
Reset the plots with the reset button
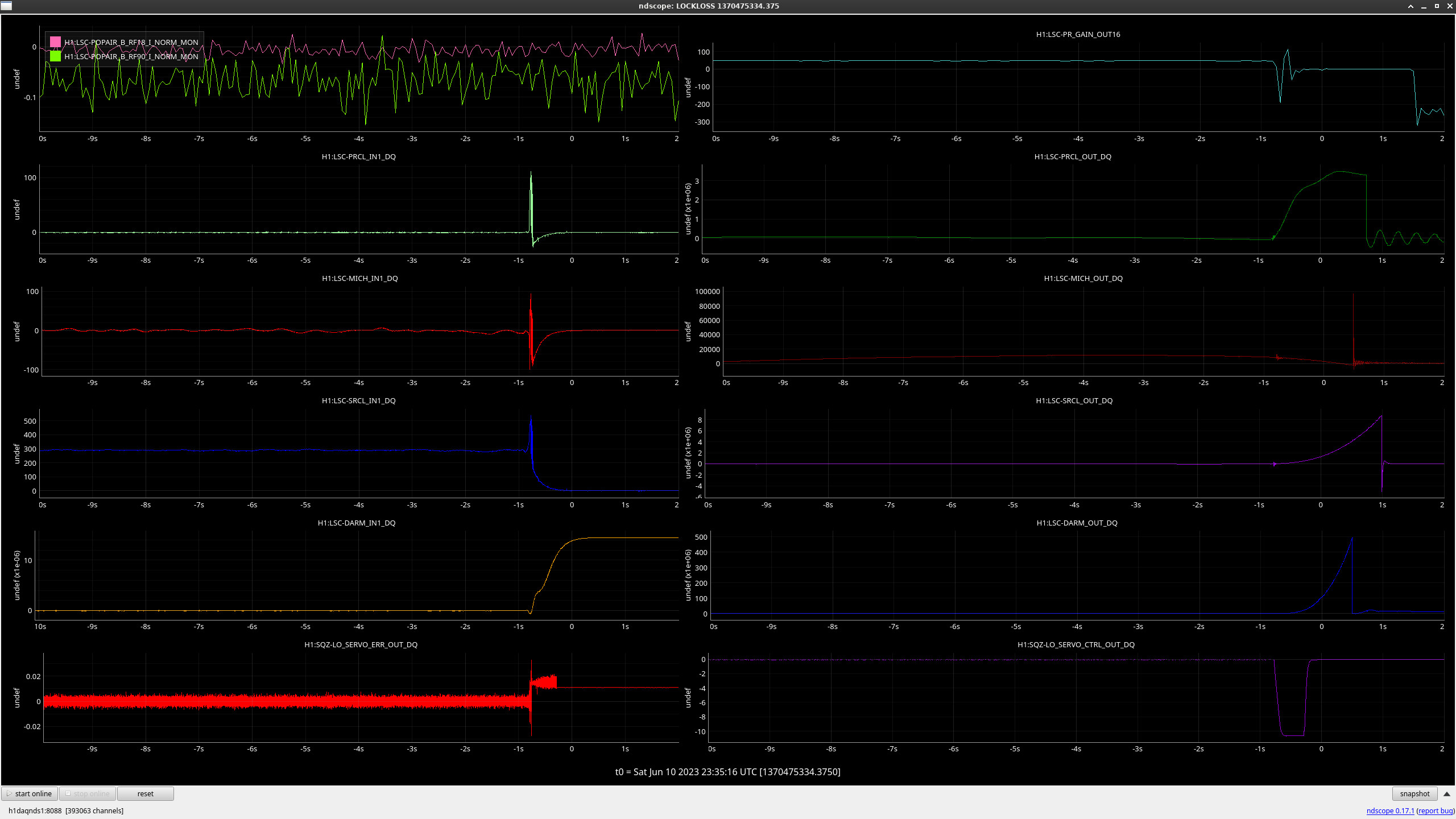pos(145,793)
